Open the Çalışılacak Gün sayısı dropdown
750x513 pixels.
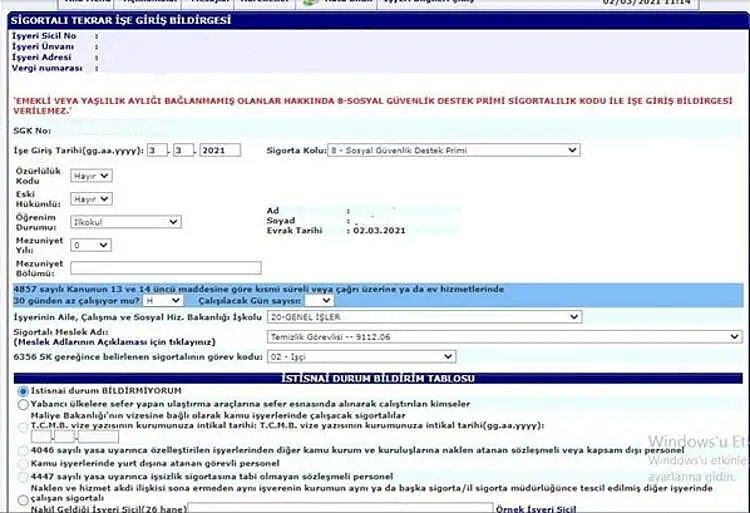click(x=319, y=301)
